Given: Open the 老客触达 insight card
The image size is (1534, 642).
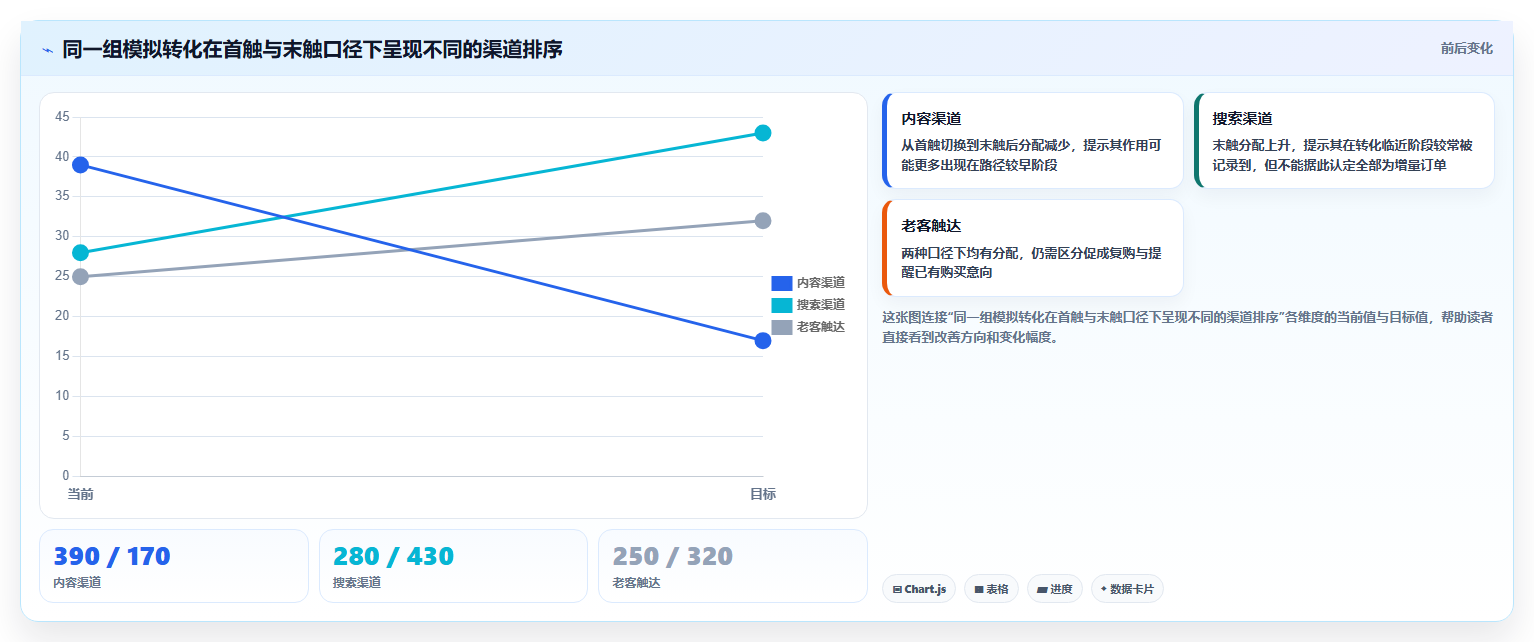Looking at the screenshot, I should coord(1033,248).
